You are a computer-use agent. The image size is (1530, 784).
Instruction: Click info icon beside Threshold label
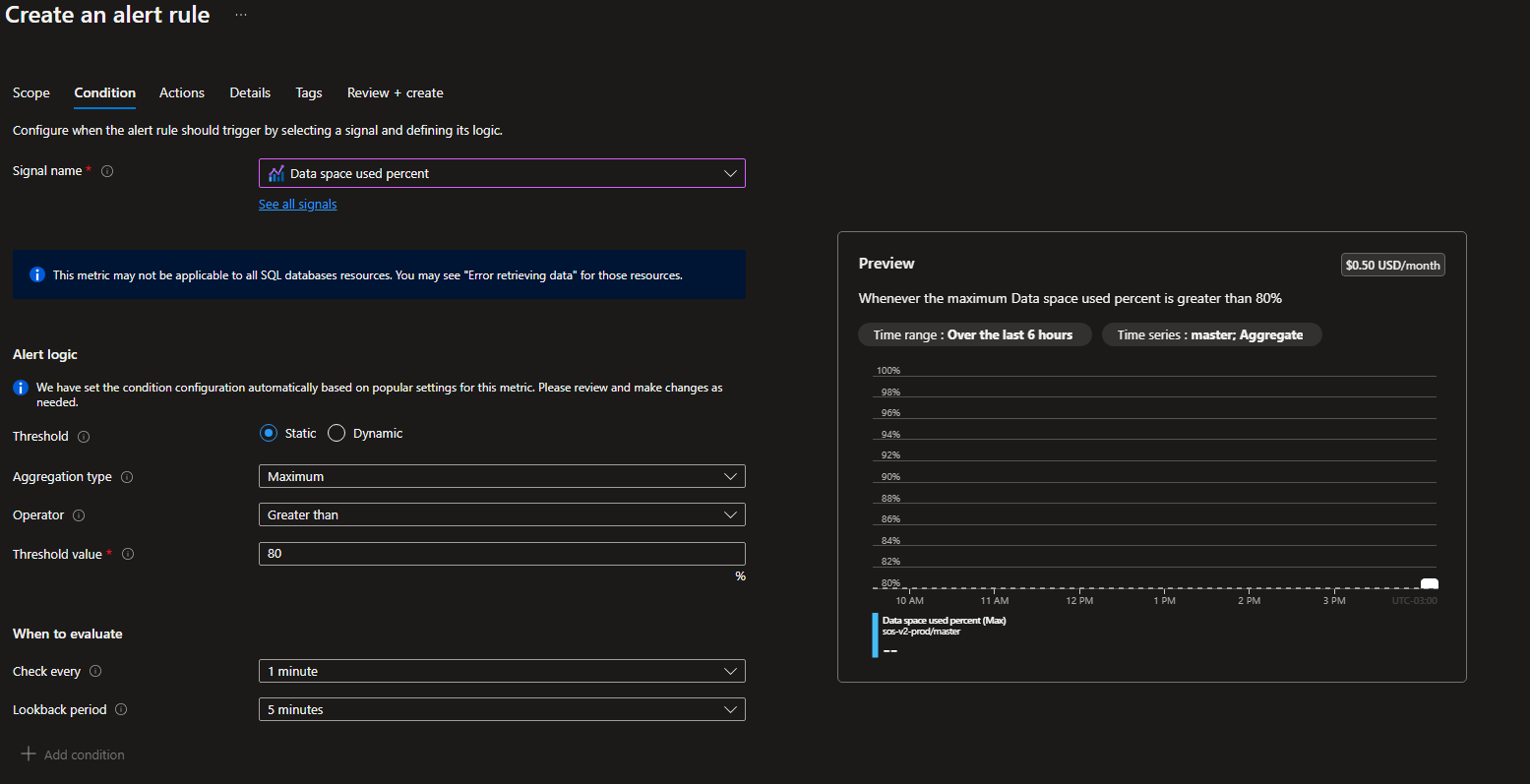[x=84, y=437]
